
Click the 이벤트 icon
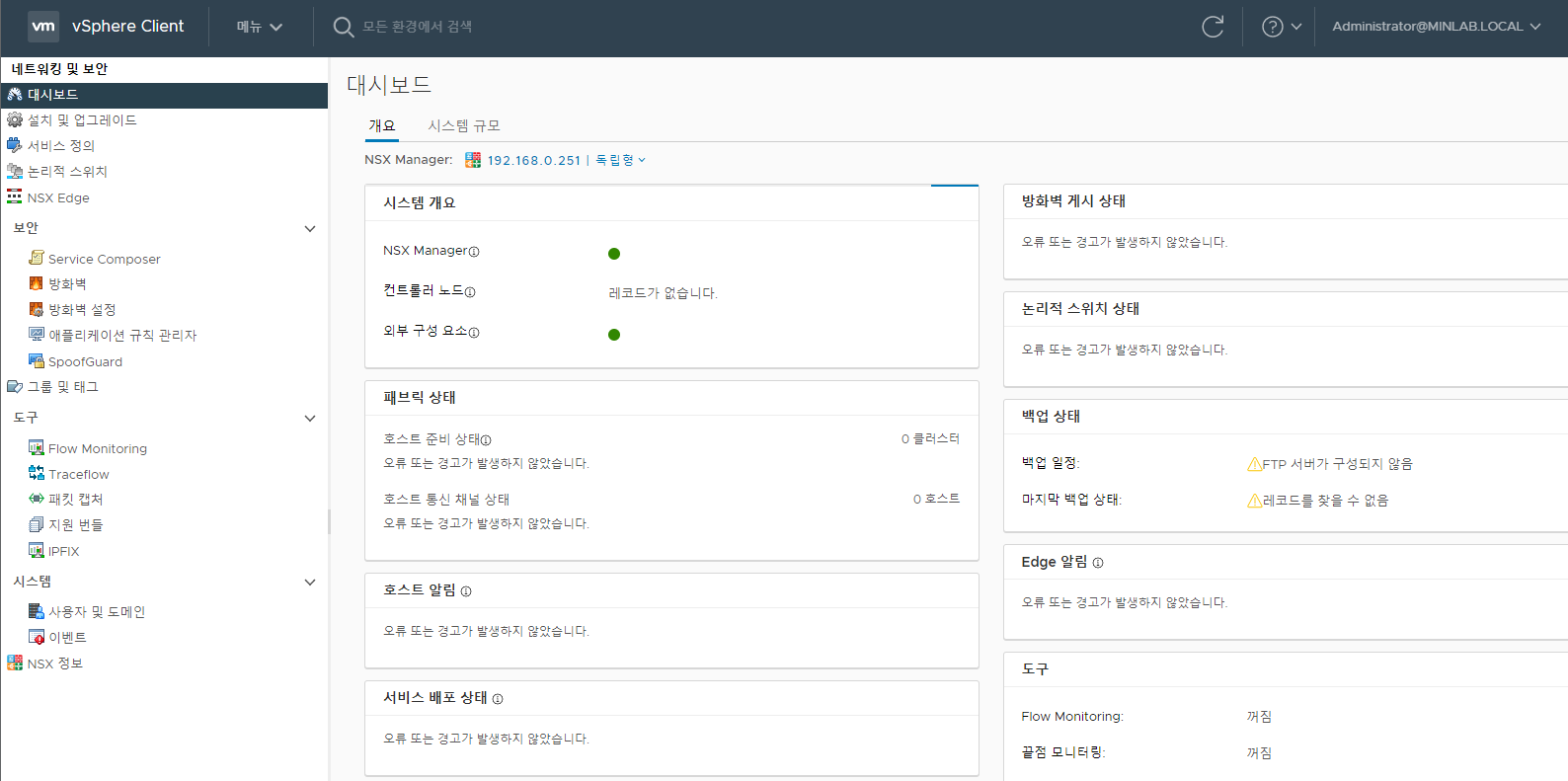pyautogui.click(x=37, y=637)
